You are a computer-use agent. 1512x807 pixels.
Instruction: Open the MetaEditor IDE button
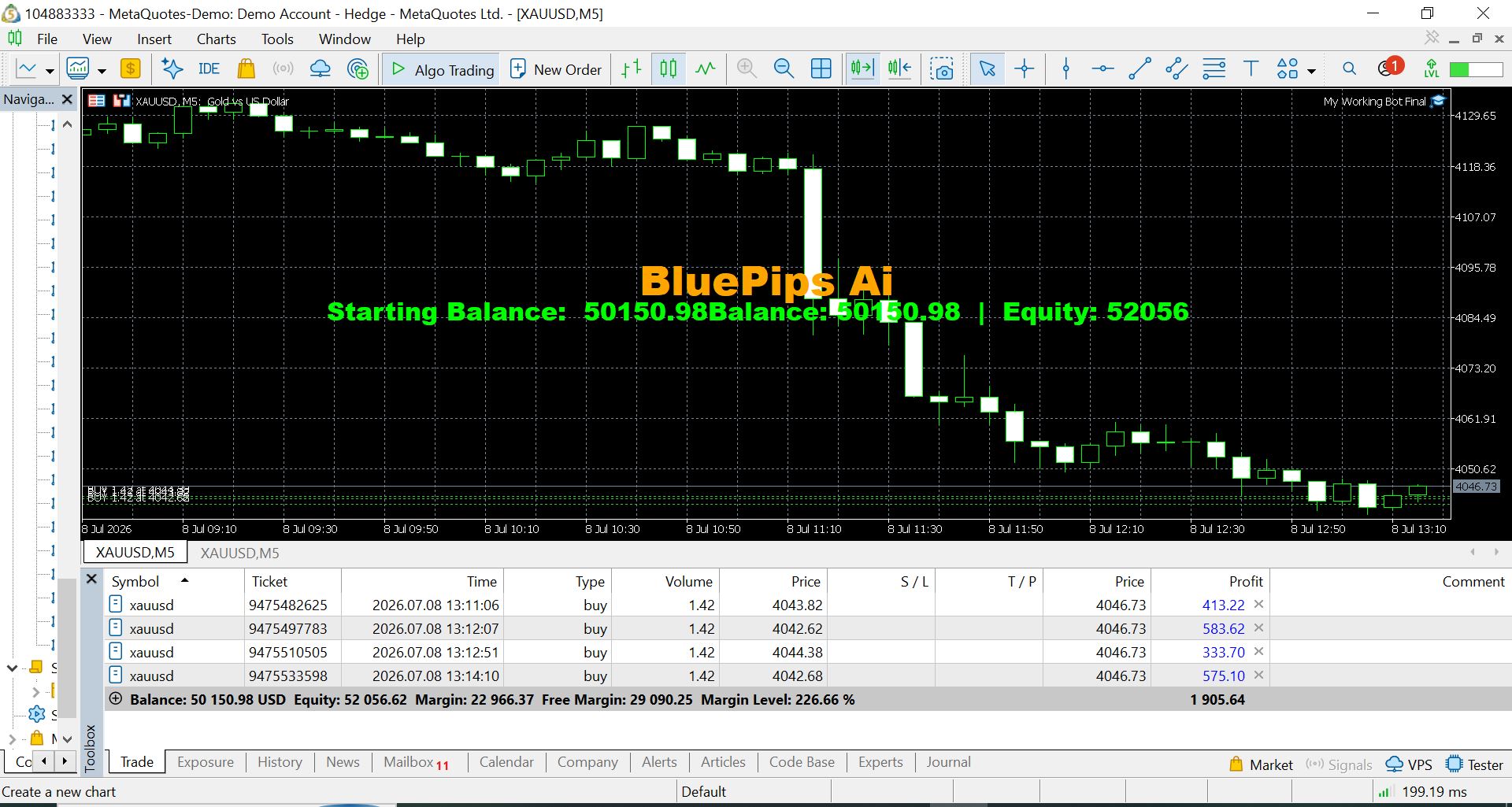[209, 69]
